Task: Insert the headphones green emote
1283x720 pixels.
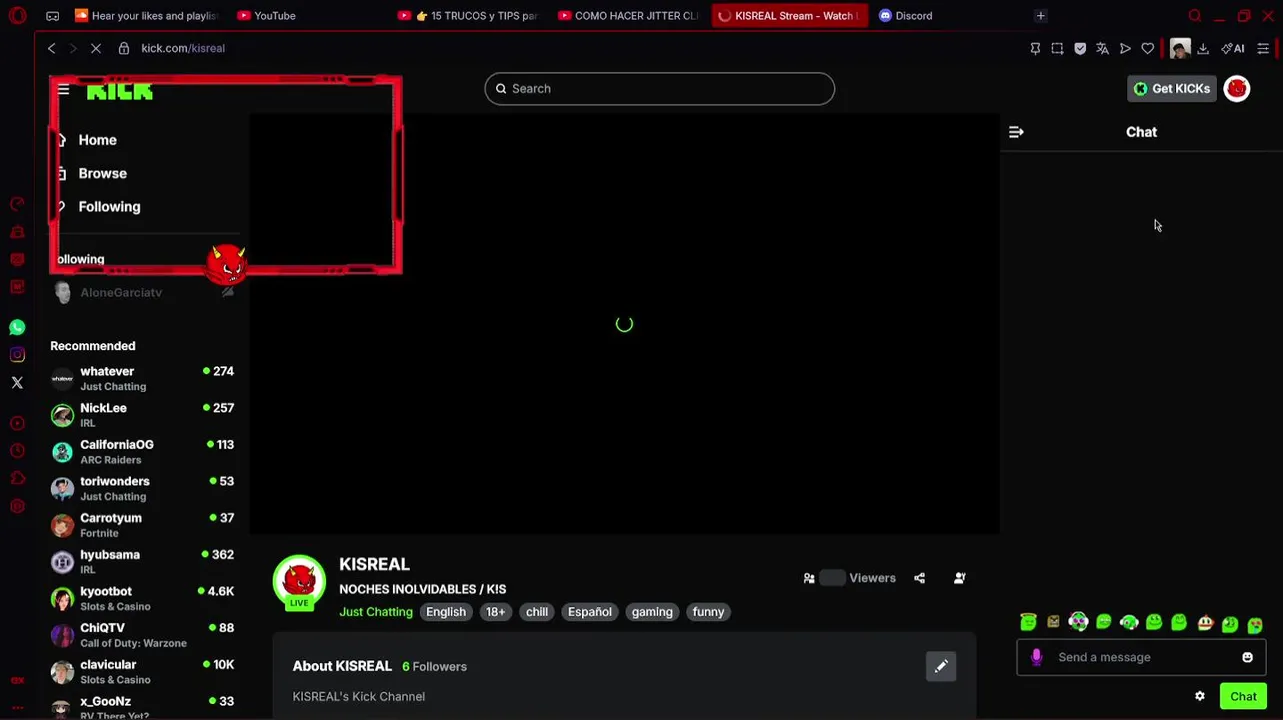Action: tap(1129, 622)
